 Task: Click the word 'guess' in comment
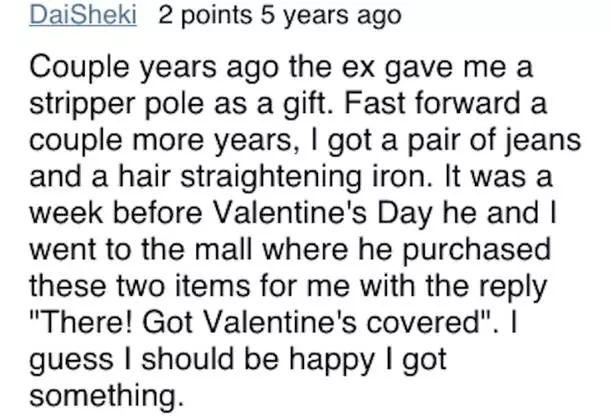71,361
